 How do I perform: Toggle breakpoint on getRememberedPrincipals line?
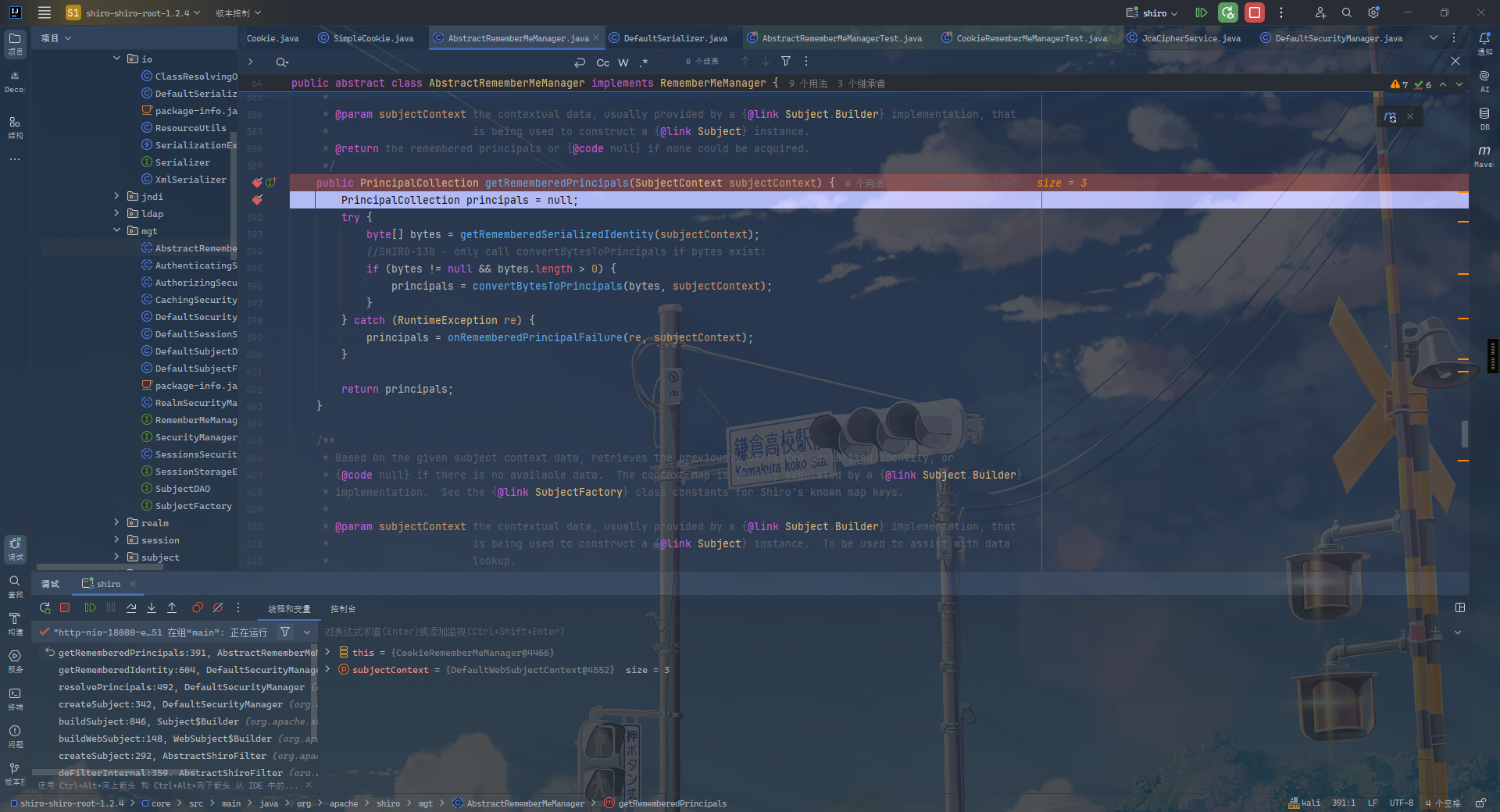coord(257,183)
